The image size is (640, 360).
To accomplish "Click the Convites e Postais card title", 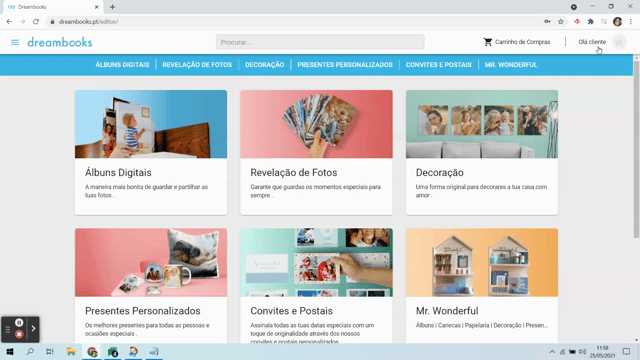I will click(x=291, y=311).
